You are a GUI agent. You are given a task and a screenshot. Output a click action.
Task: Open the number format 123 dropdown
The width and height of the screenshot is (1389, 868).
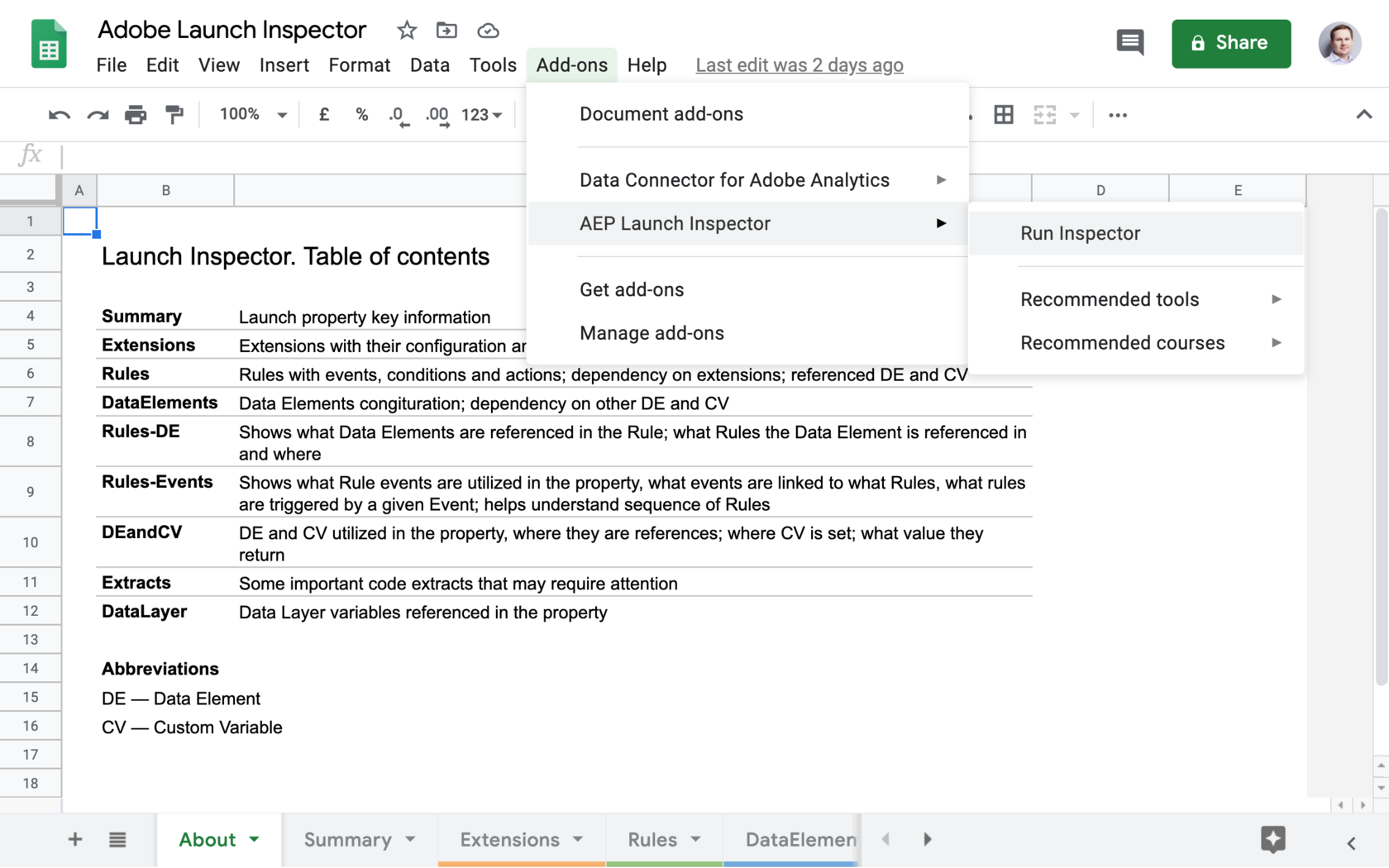(480, 115)
